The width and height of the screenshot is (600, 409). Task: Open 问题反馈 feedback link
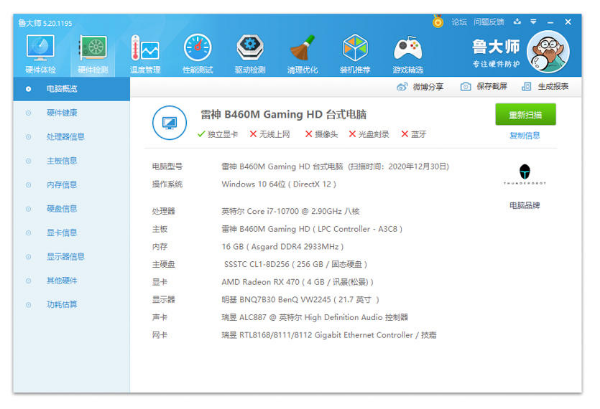point(489,22)
